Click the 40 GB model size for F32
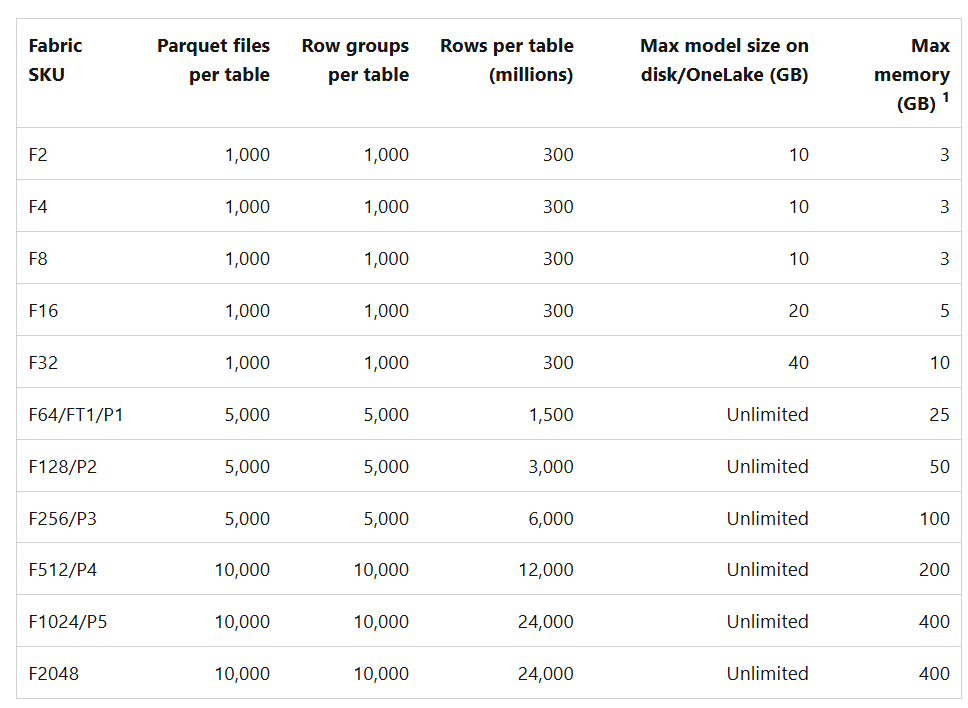The width and height of the screenshot is (968, 708). click(798, 363)
